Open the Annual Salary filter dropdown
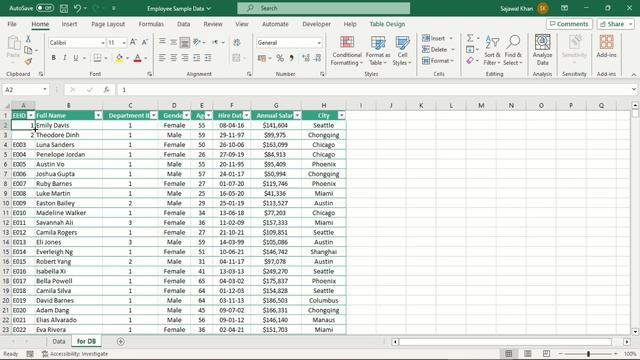 coord(297,116)
